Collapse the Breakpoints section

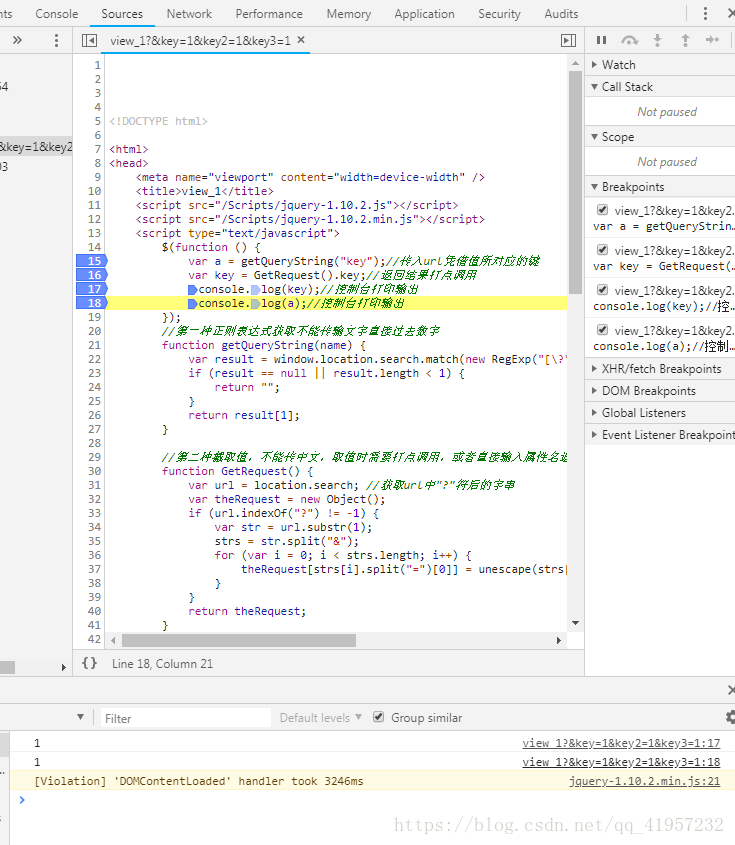point(660,187)
